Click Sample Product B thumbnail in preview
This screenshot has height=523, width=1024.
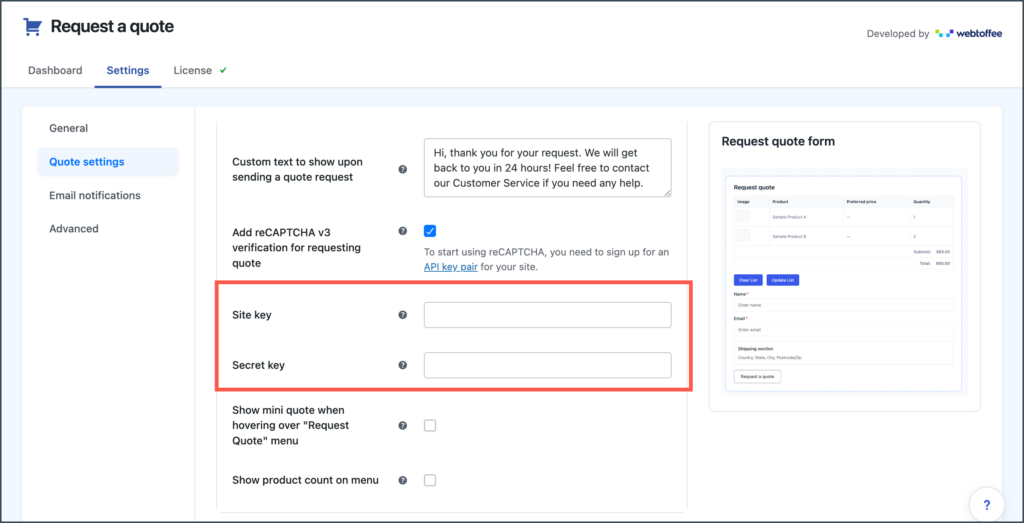click(x=744, y=236)
